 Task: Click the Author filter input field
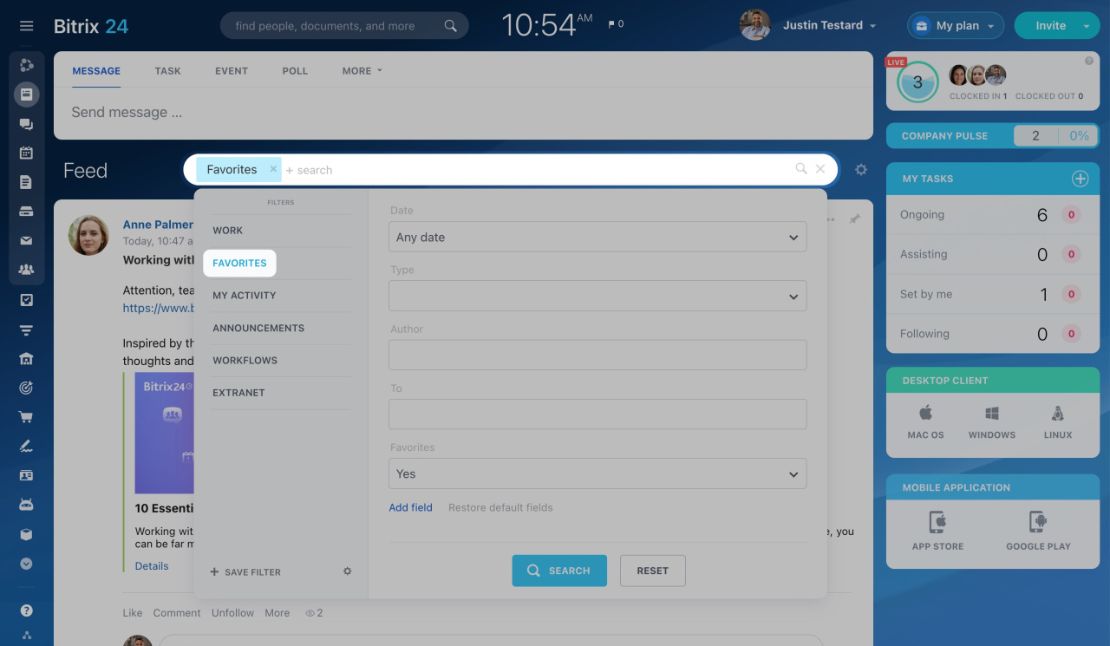click(x=597, y=355)
